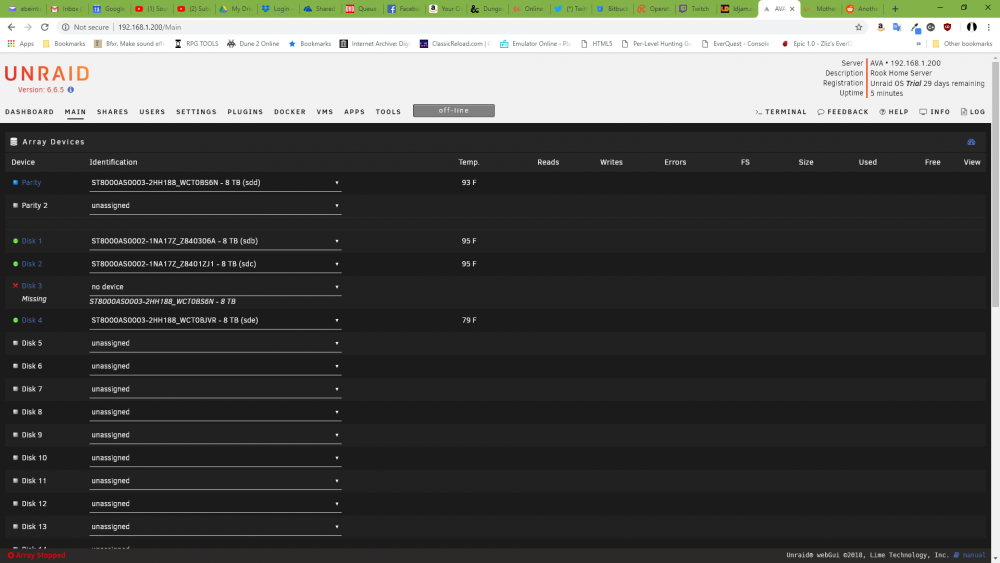The height and width of the screenshot is (563, 1000).
Task: Reload the page with browser refresh icon
Action: [45, 27]
